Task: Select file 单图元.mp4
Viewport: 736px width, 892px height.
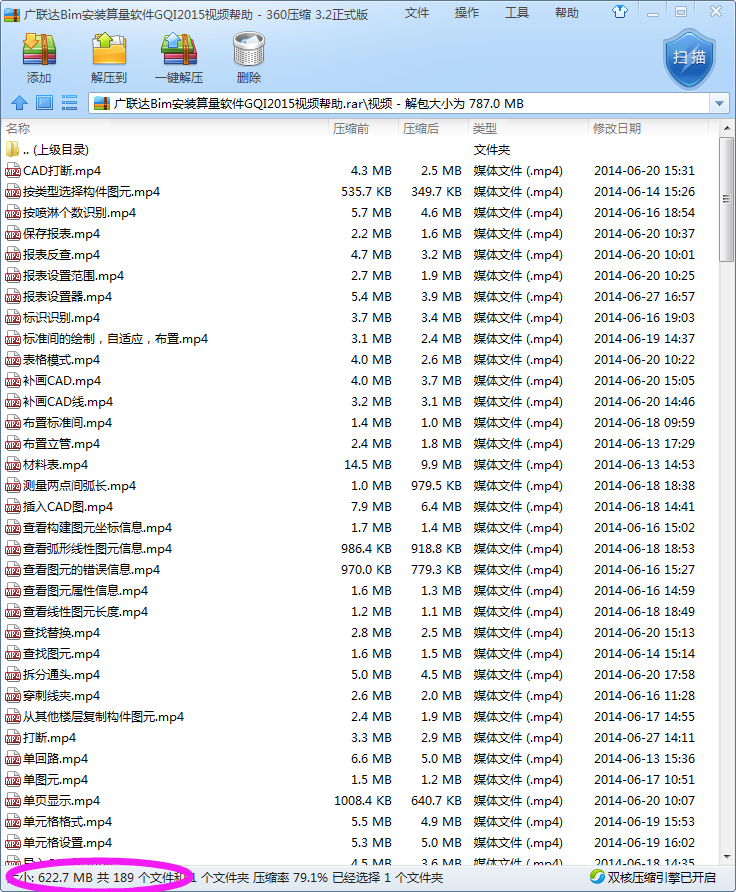Action: [55, 780]
